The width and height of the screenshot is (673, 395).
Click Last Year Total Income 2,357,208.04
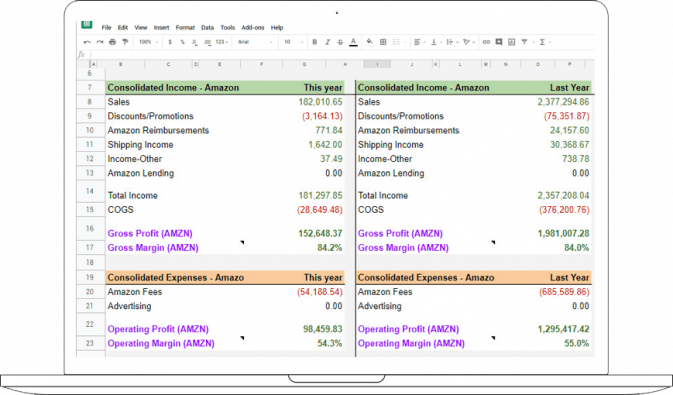click(x=563, y=196)
